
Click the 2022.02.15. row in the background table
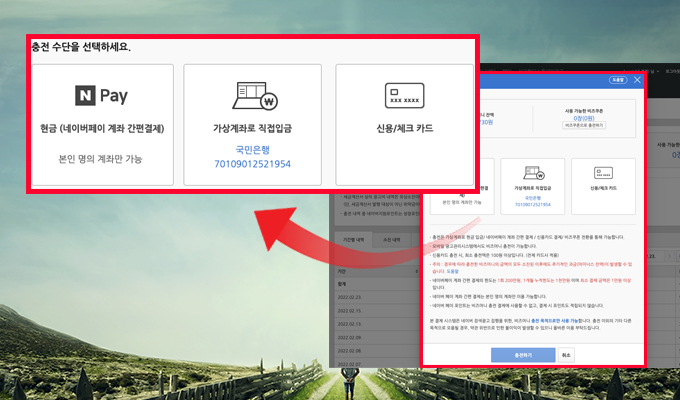[376, 311]
